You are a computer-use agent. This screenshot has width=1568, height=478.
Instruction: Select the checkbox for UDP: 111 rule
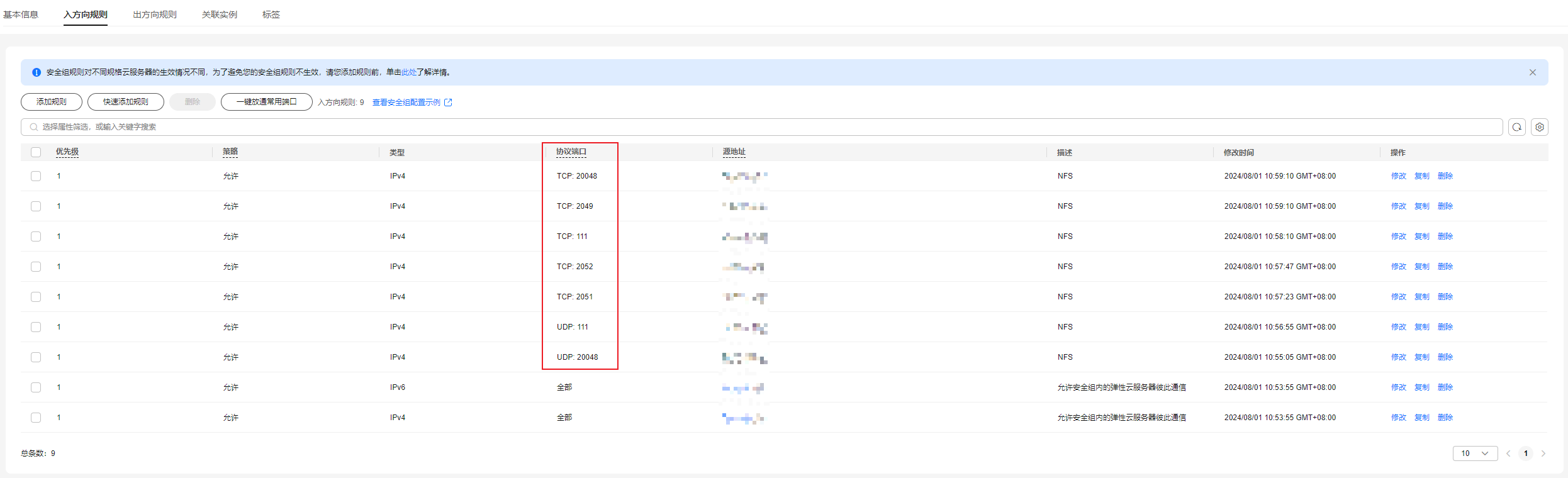[36, 327]
